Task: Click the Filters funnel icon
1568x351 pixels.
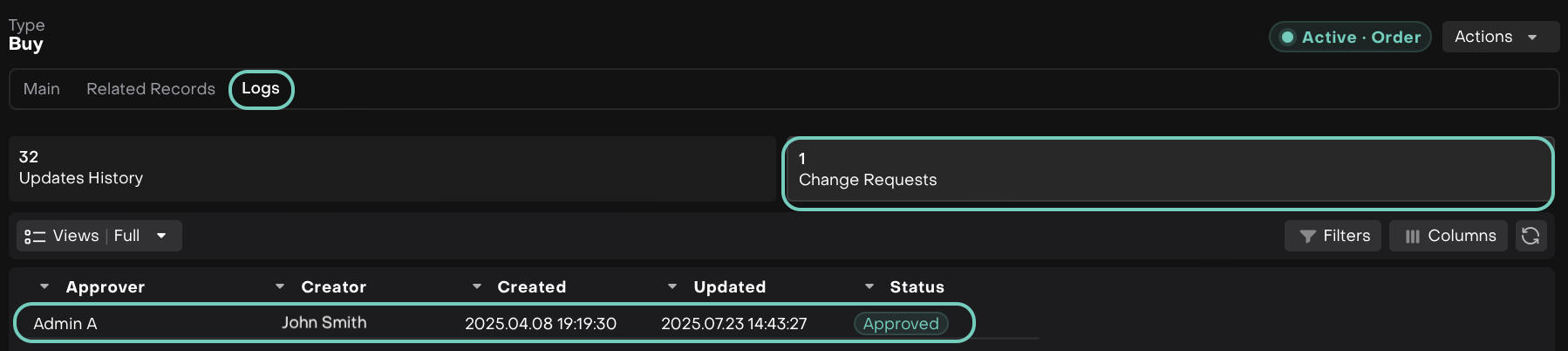Action: click(x=1307, y=237)
